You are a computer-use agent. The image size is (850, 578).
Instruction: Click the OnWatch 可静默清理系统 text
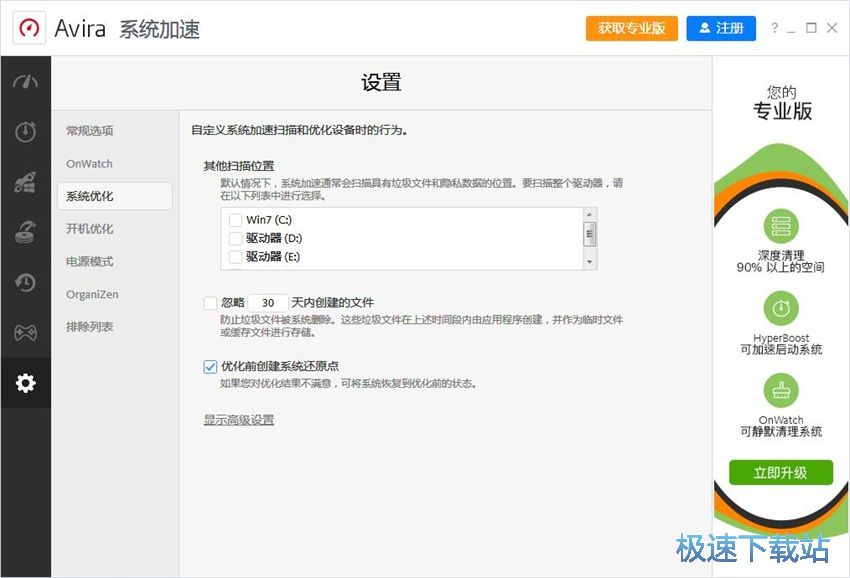(781, 426)
